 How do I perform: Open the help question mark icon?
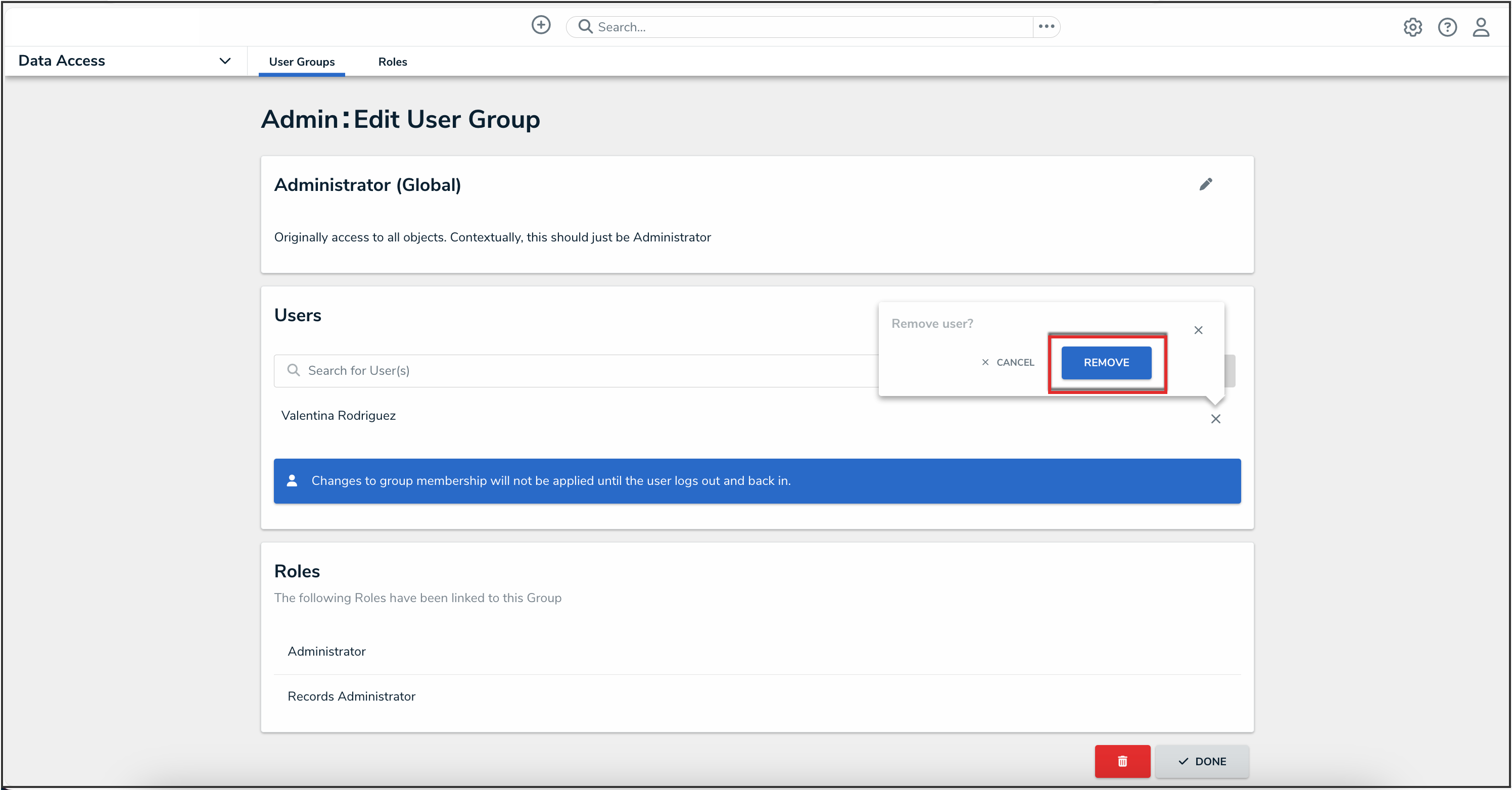click(x=1447, y=27)
